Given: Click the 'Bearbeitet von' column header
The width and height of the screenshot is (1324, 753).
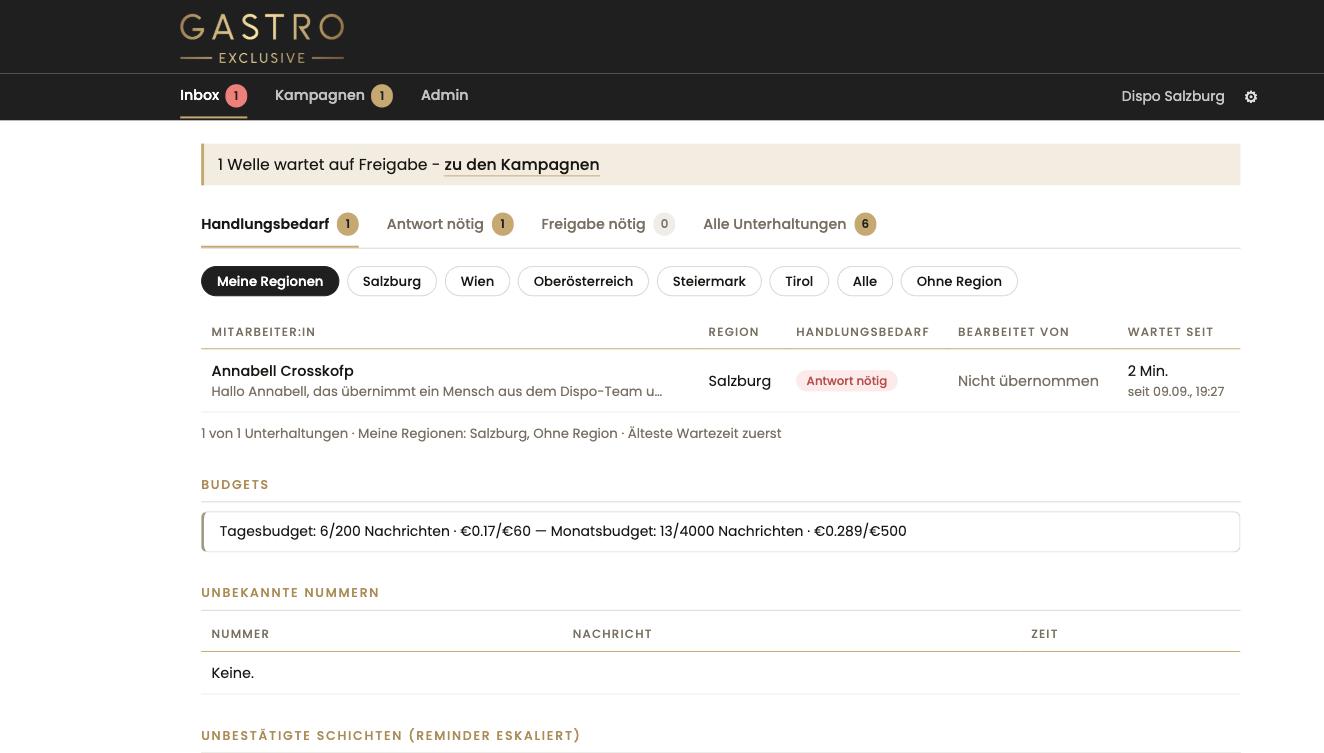Looking at the screenshot, I should click(x=1013, y=332).
